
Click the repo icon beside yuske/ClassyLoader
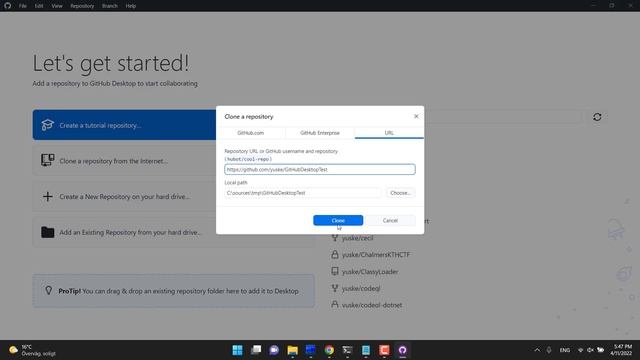point(335,271)
